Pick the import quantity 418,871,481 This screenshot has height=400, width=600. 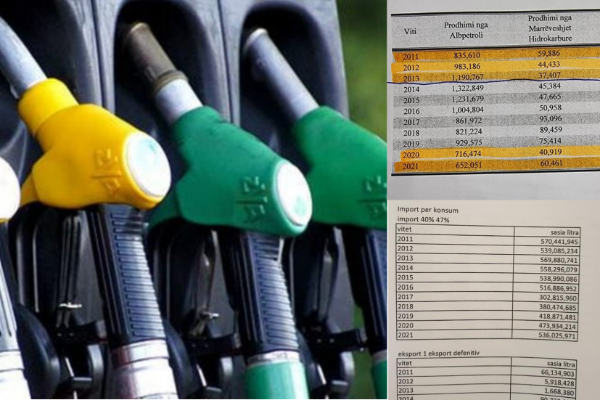[x=558, y=317]
